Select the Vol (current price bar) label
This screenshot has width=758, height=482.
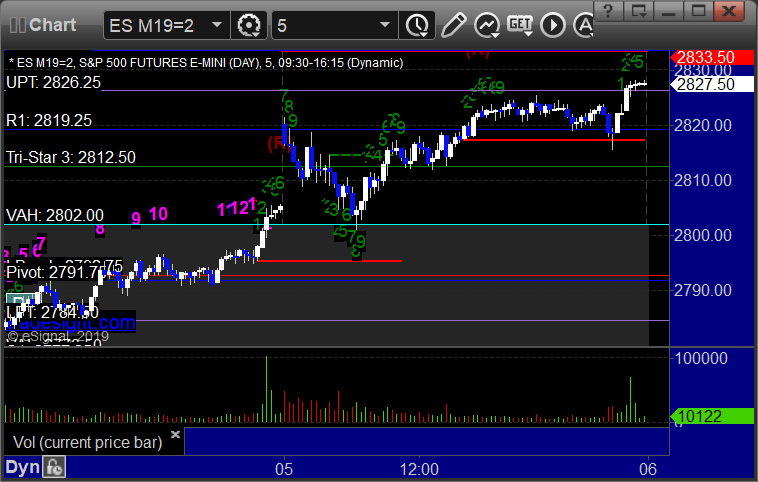pyautogui.click(x=87, y=442)
